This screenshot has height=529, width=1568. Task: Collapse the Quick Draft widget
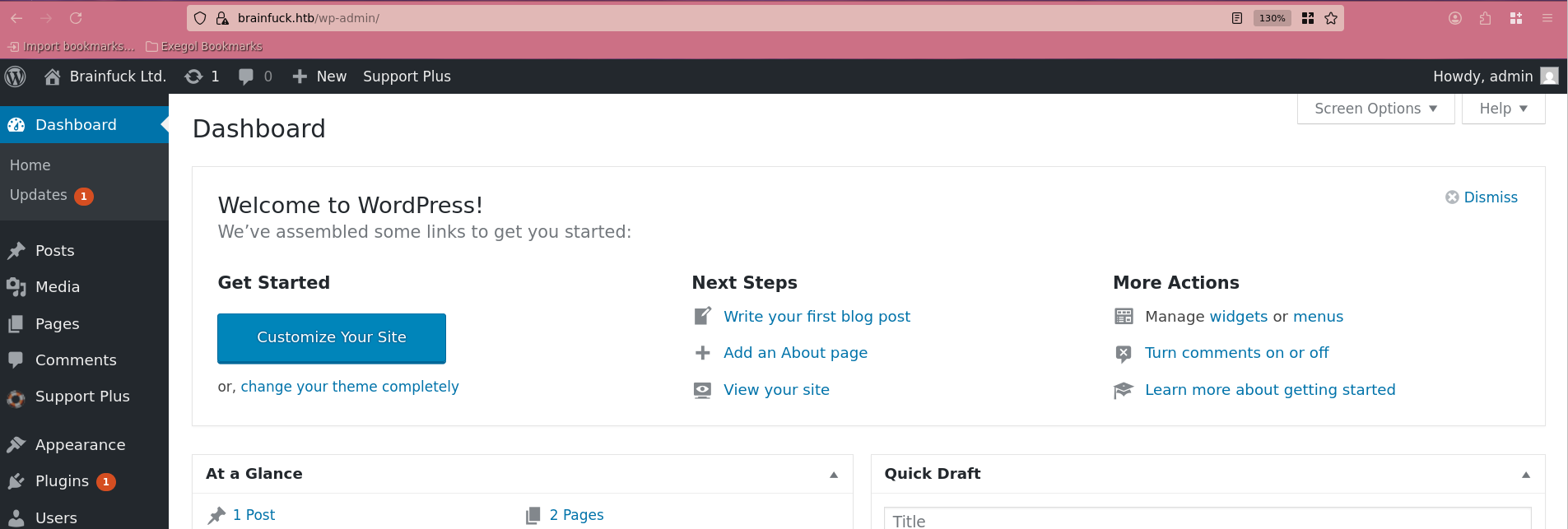(1526, 475)
